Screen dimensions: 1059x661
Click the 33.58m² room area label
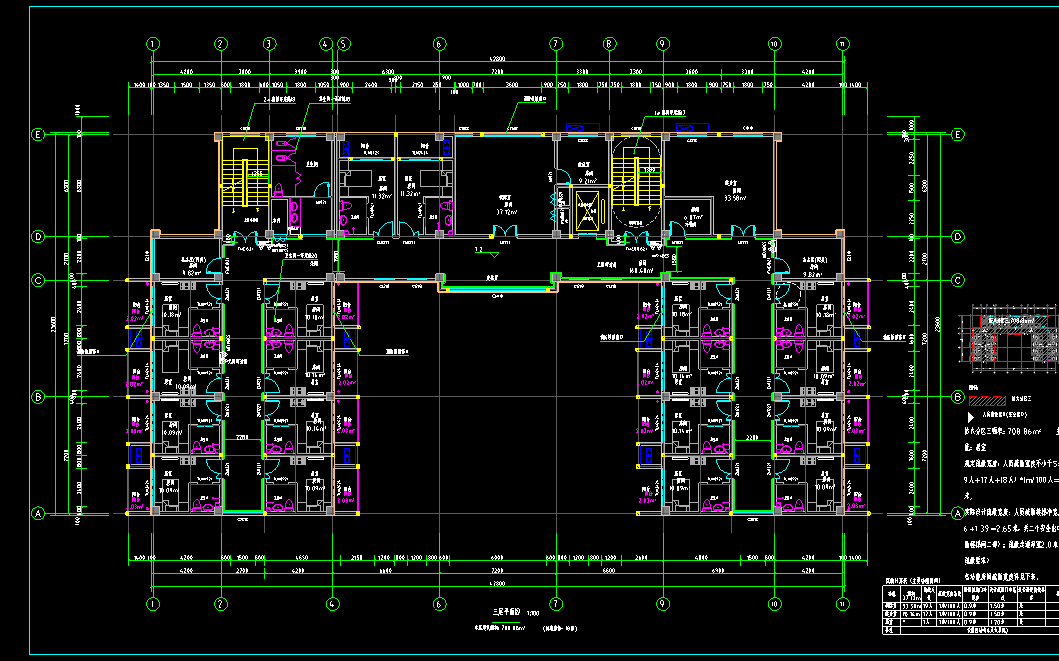point(735,199)
